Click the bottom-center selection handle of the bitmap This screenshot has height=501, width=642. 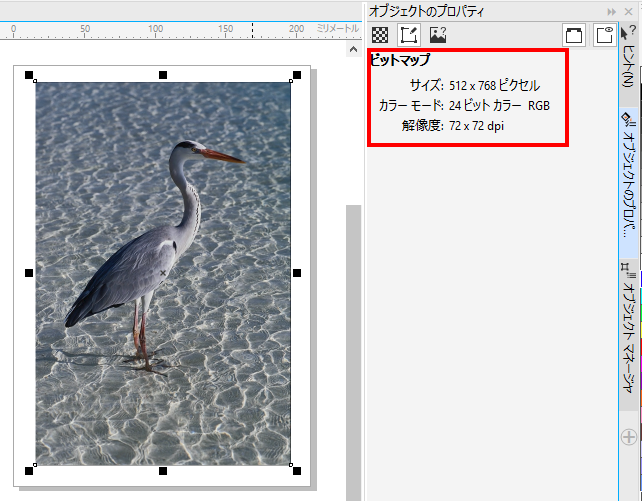(163, 471)
